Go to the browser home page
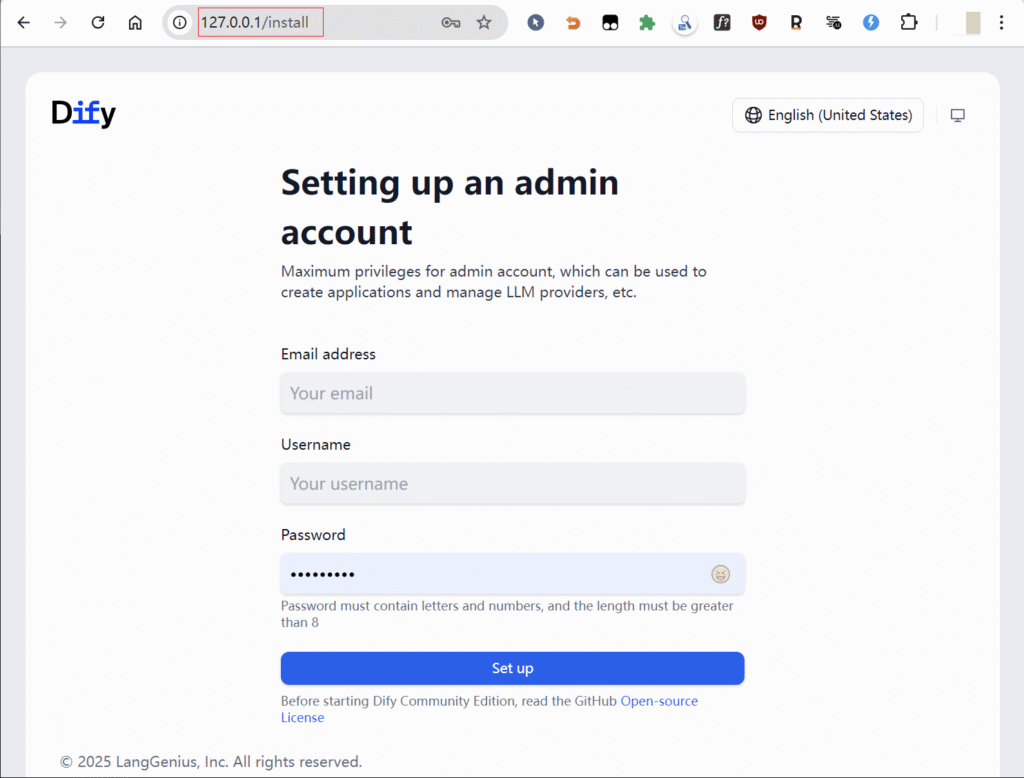This screenshot has height=778, width=1024. (x=135, y=22)
